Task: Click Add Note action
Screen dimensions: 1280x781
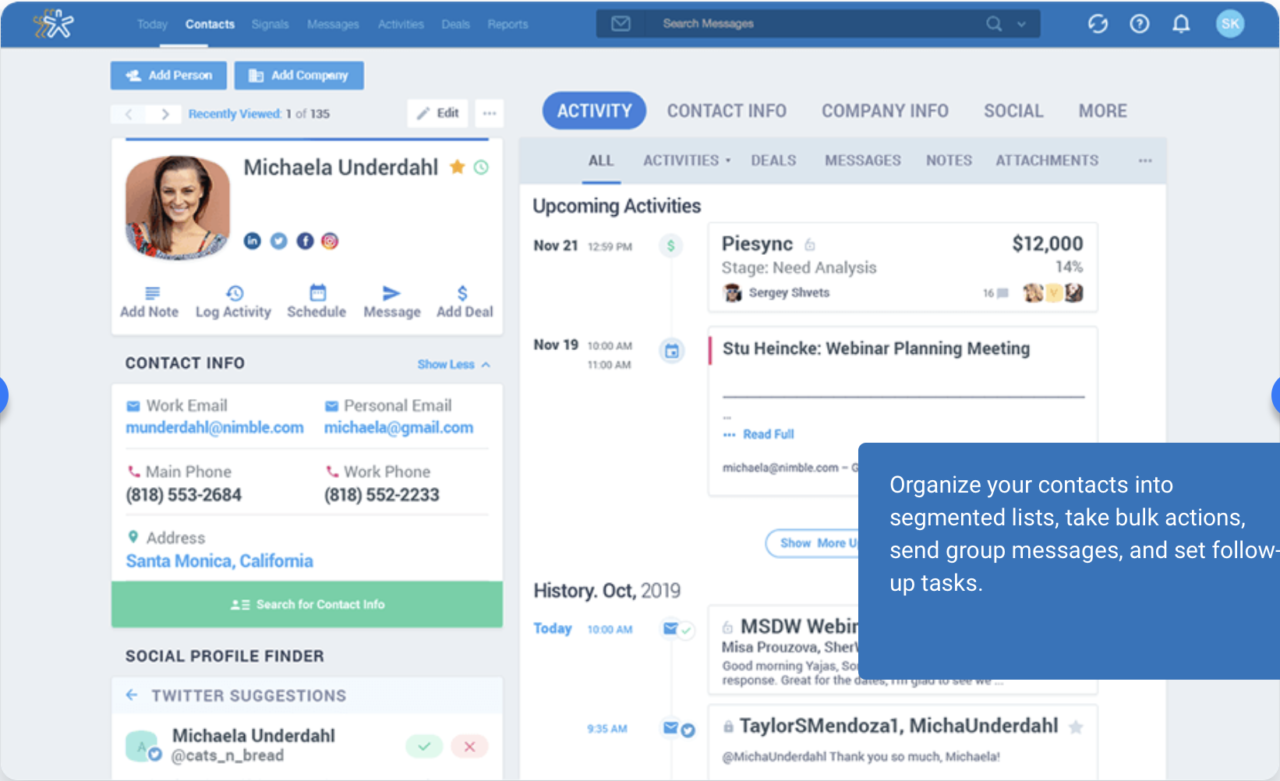Action: [149, 302]
